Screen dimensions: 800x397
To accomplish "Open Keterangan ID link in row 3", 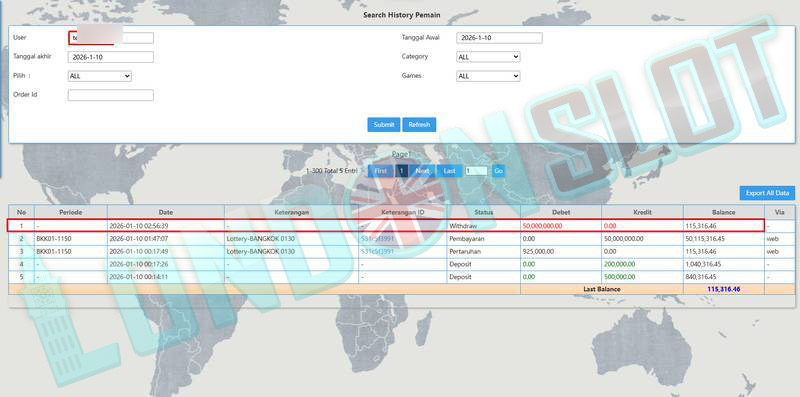I will coord(378,252).
